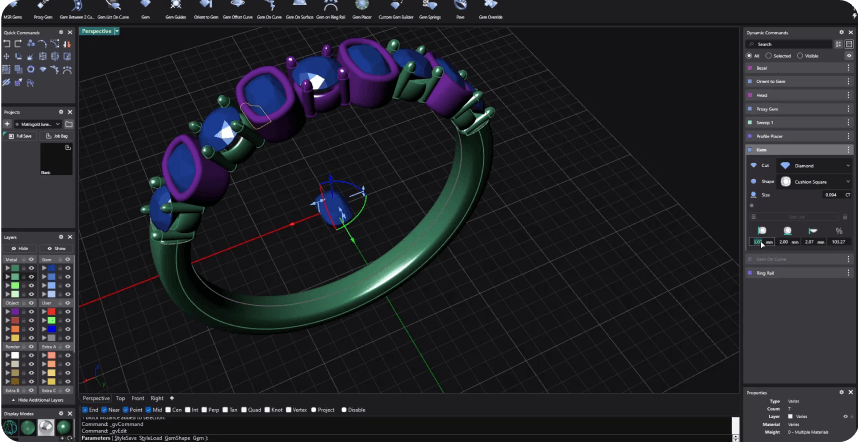Open the gem Cut dropdown showing Diamond
This screenshot has height=442, width=858.
[x=815, y=165]
